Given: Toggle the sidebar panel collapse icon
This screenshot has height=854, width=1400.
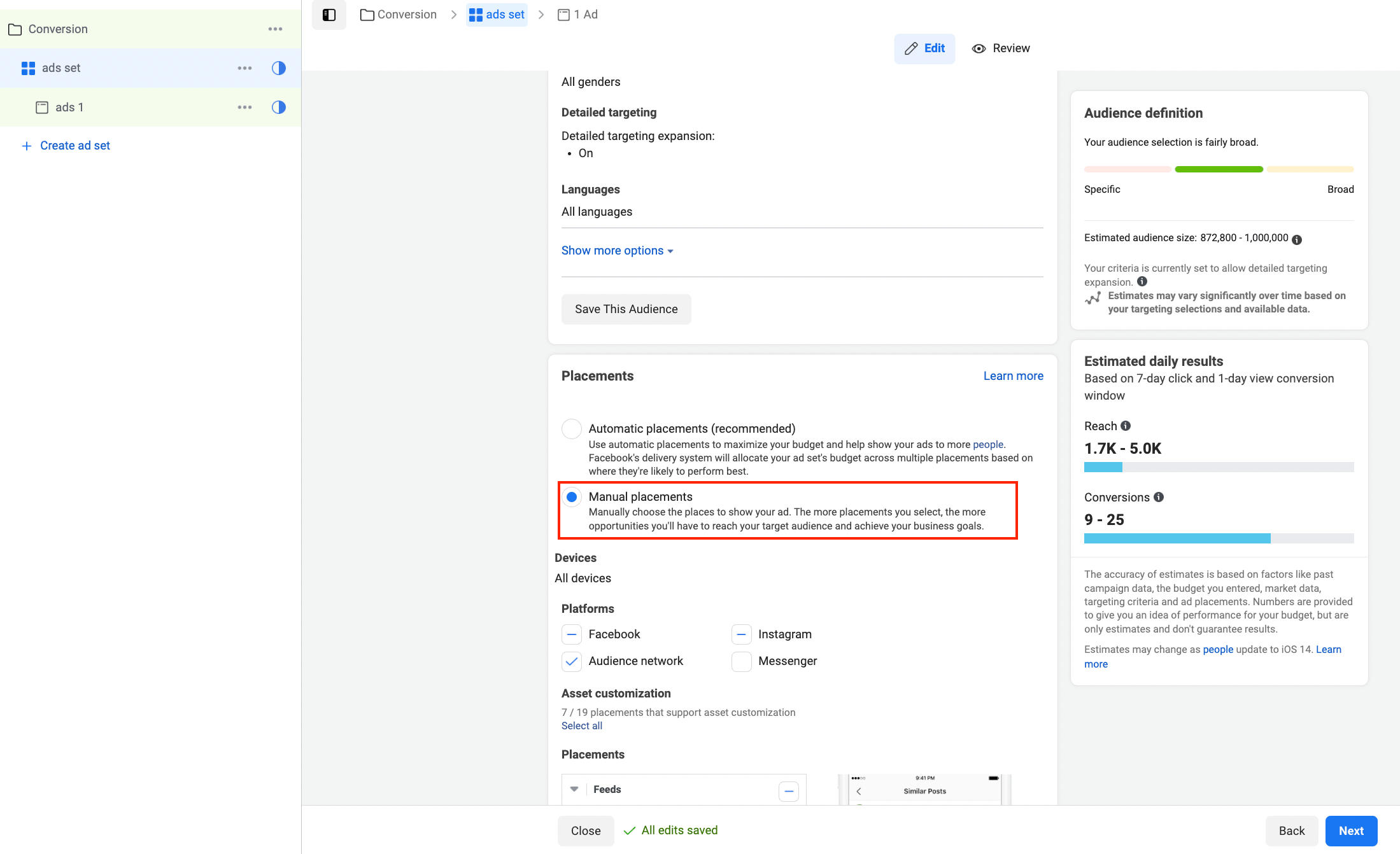Looking at the screenshot, I should 329,15.
